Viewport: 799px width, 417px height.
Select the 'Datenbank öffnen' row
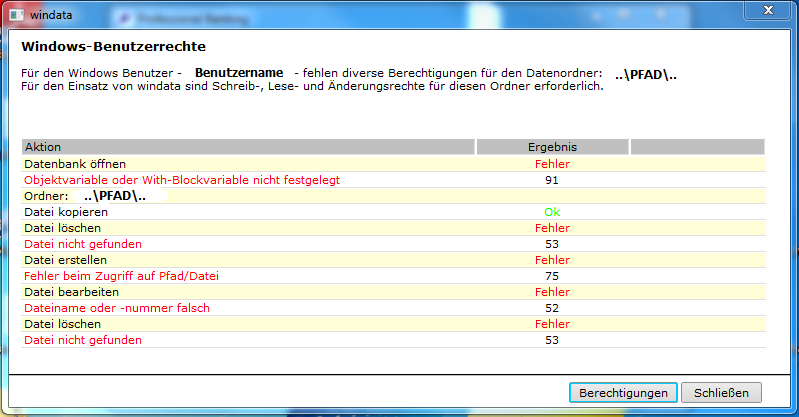tap(393, 164)
